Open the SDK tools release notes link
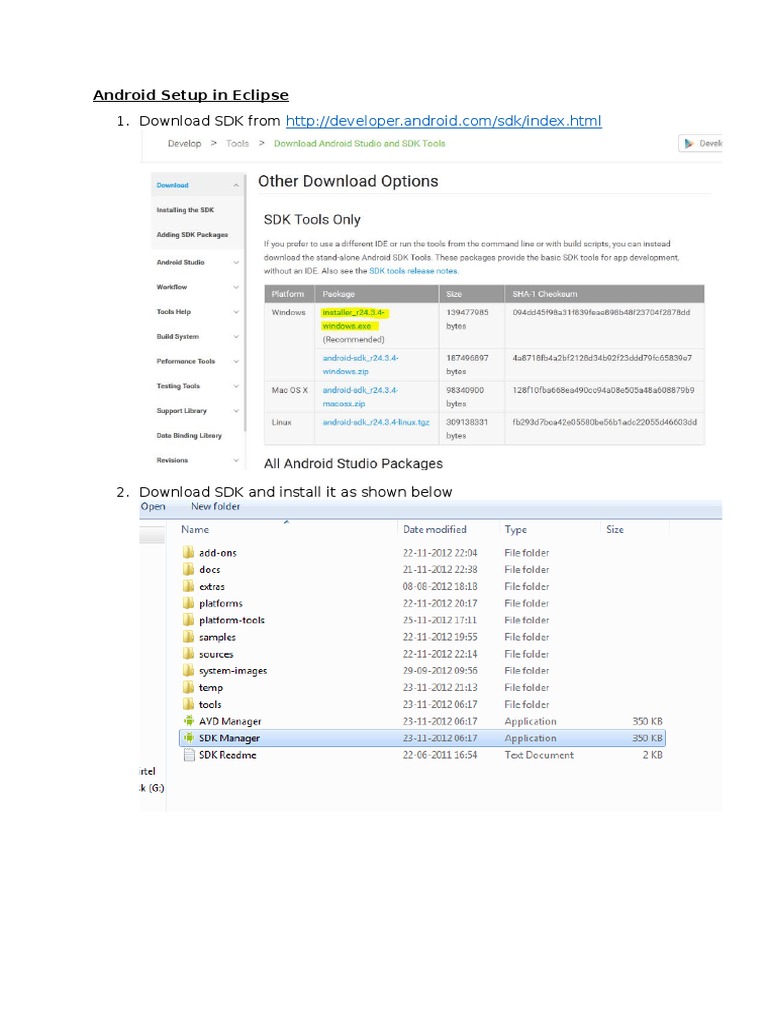 (413, 271)
